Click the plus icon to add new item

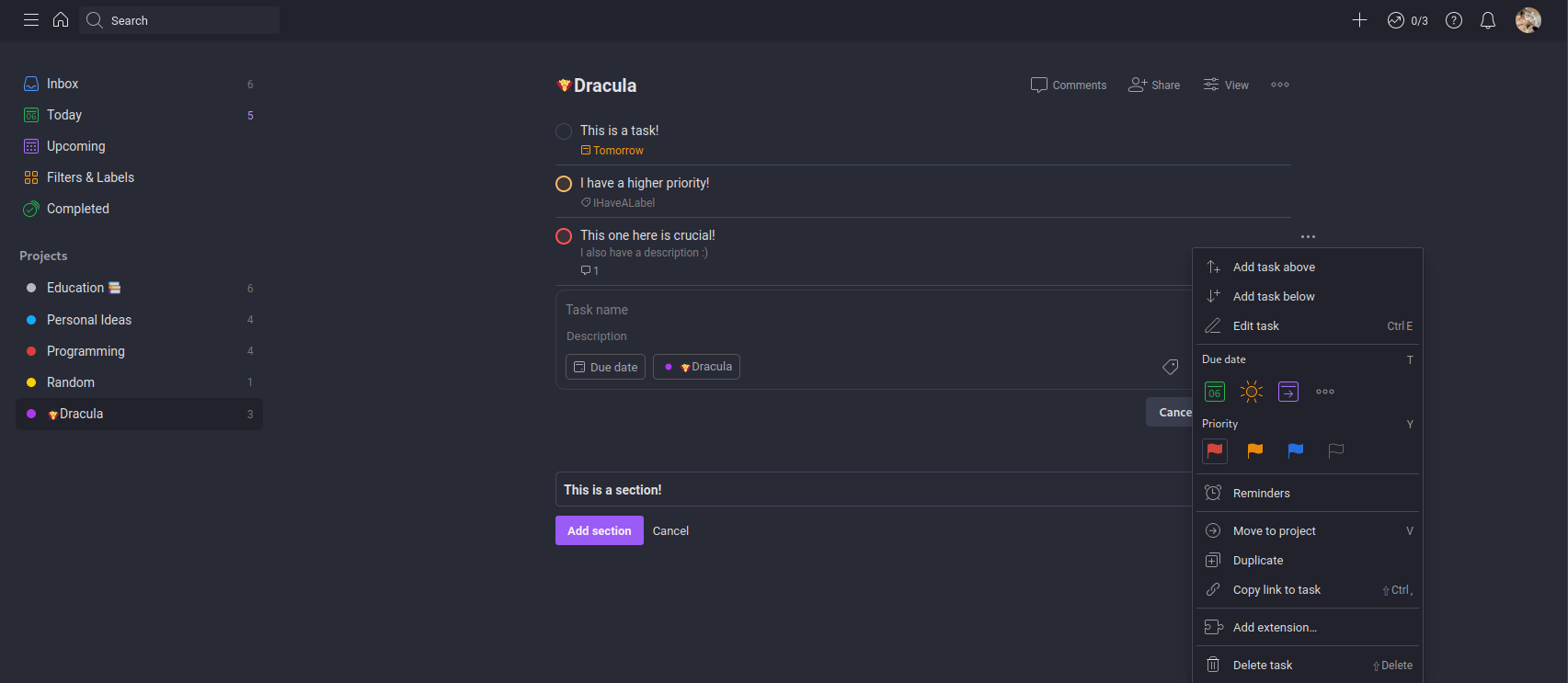1359,19
